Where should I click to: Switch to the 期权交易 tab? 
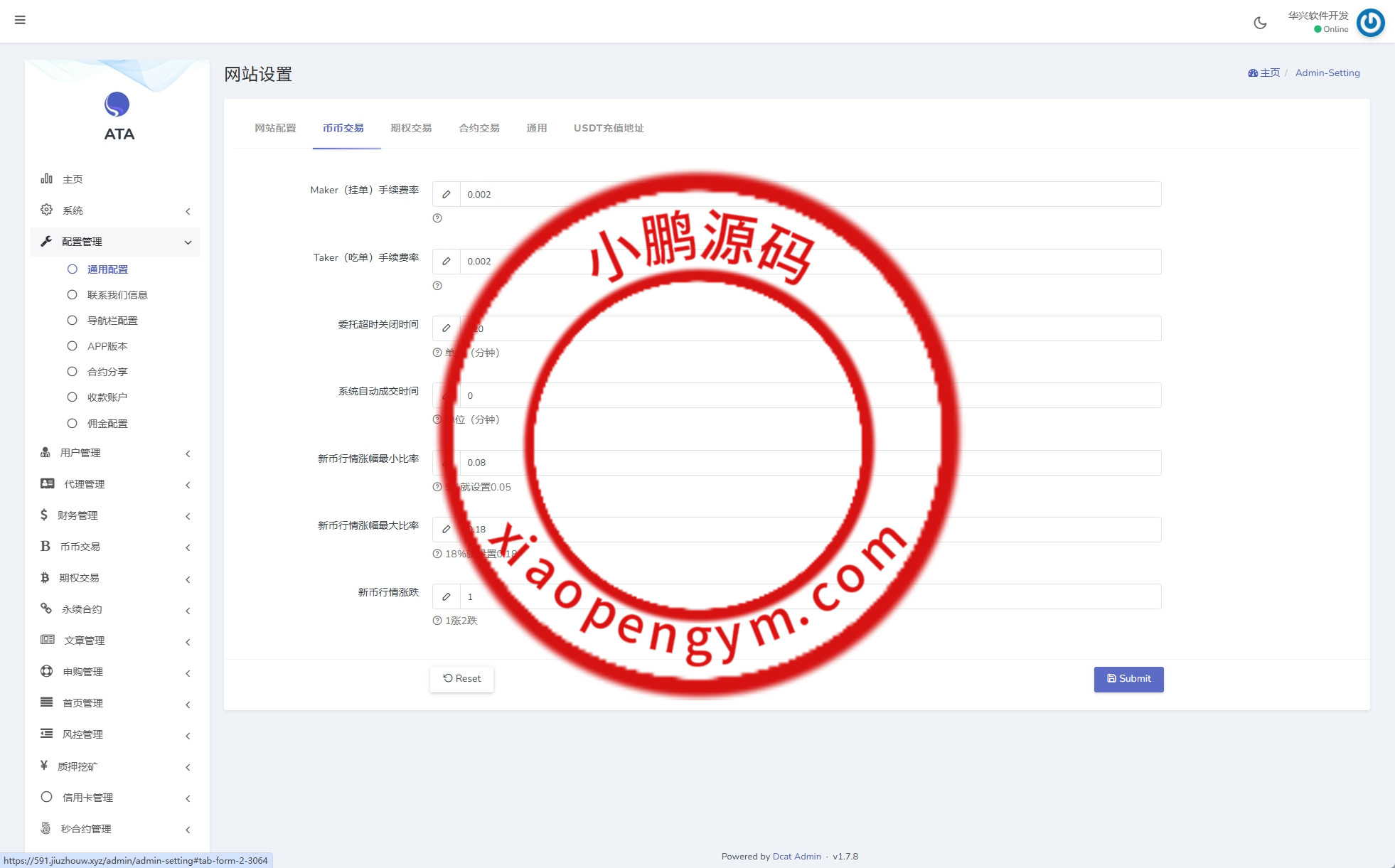(x=411, y=128)
